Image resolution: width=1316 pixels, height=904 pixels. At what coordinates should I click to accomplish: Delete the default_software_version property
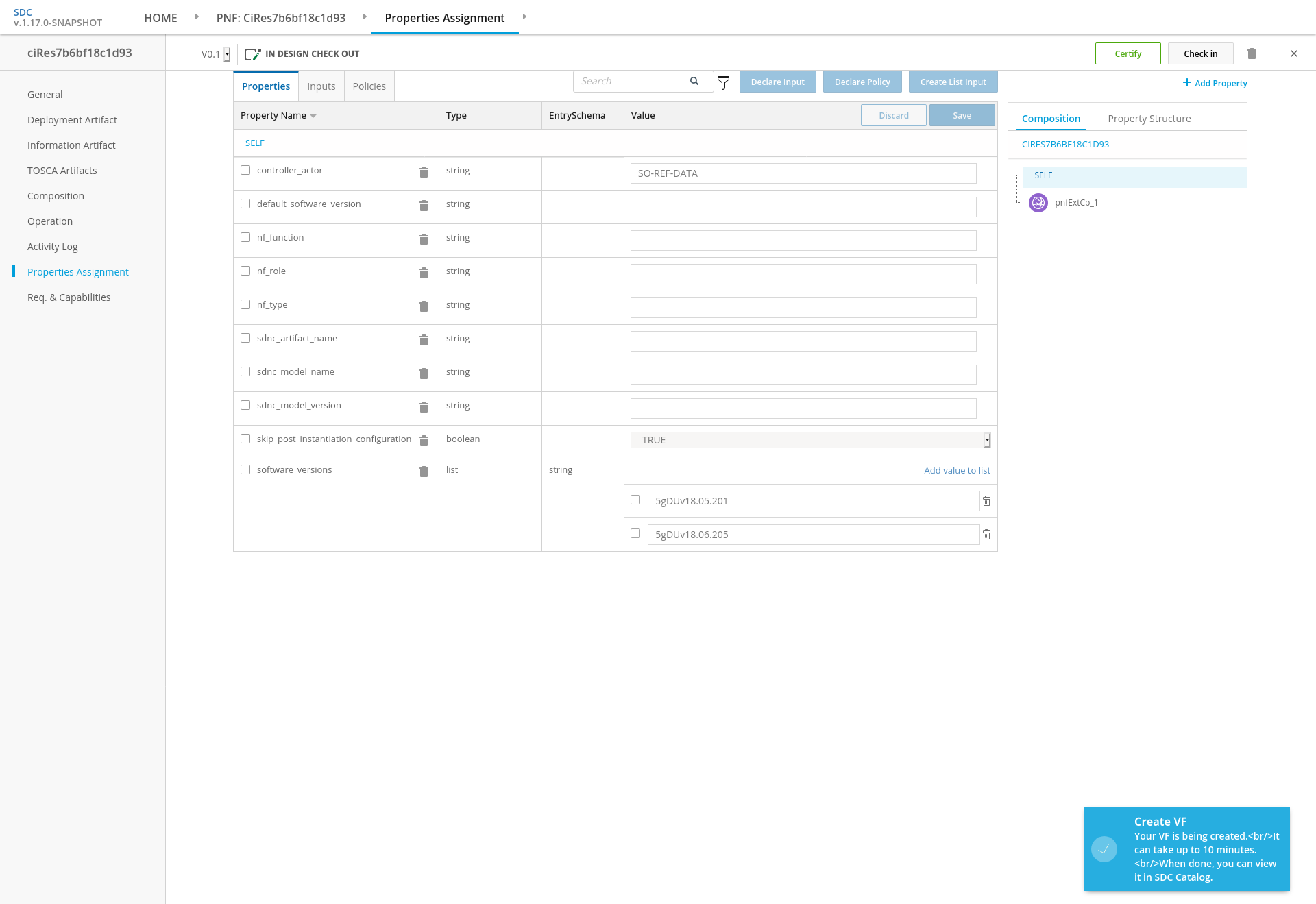pos(424,206)
